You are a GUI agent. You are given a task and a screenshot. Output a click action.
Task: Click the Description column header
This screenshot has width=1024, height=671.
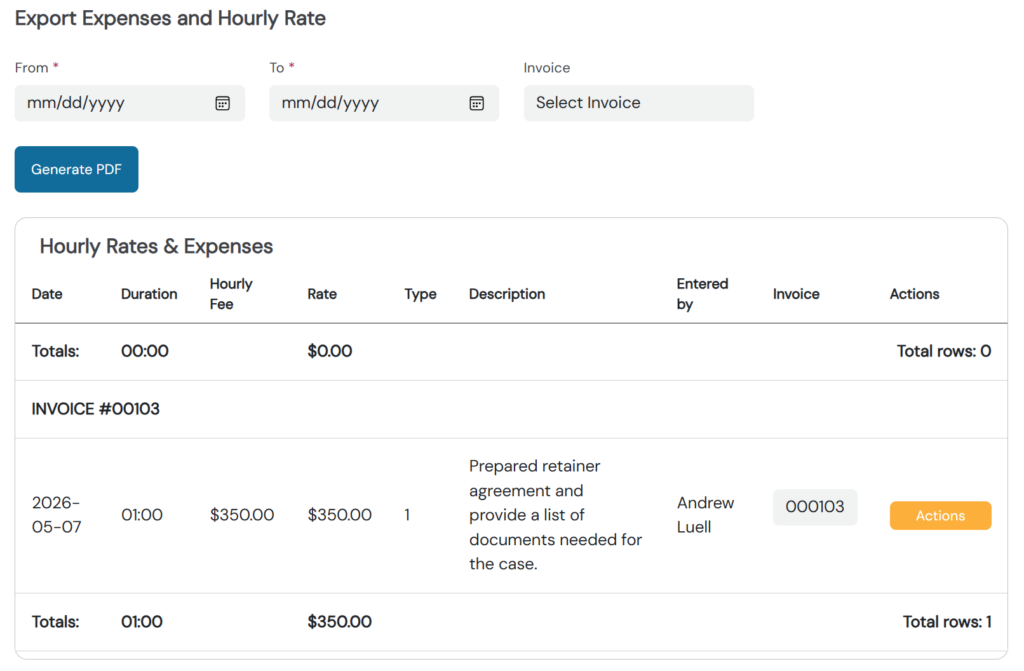(507, 294)
